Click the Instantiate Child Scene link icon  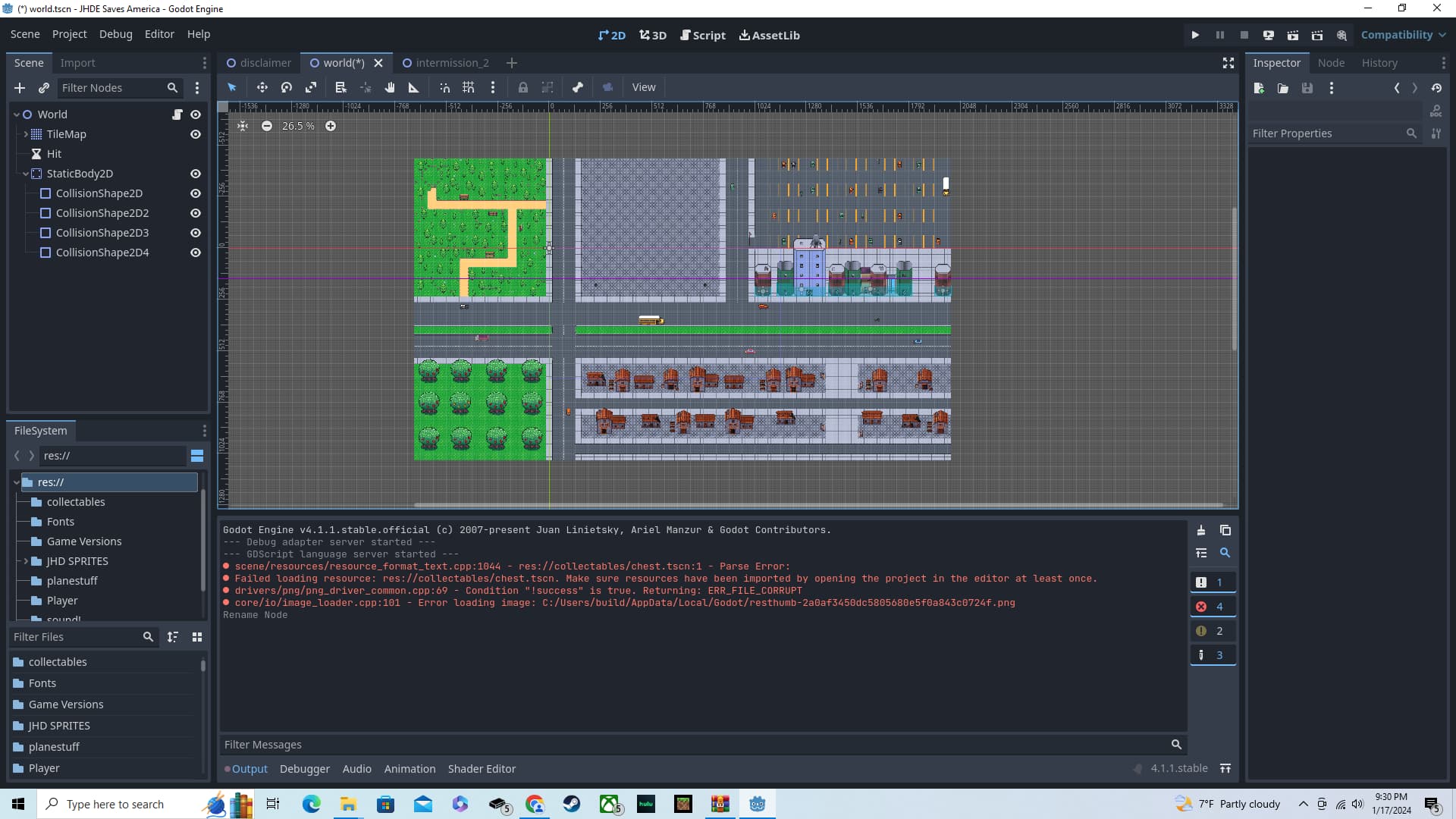pos(44,88)
